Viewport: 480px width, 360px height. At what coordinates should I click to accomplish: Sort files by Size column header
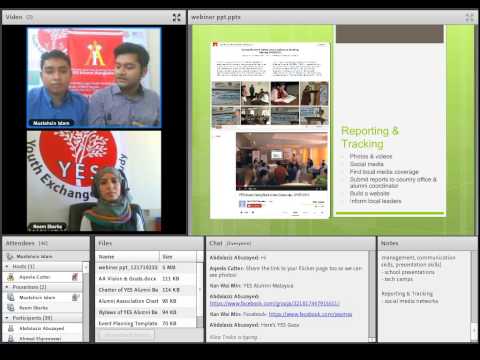click(x=178, y=257)
